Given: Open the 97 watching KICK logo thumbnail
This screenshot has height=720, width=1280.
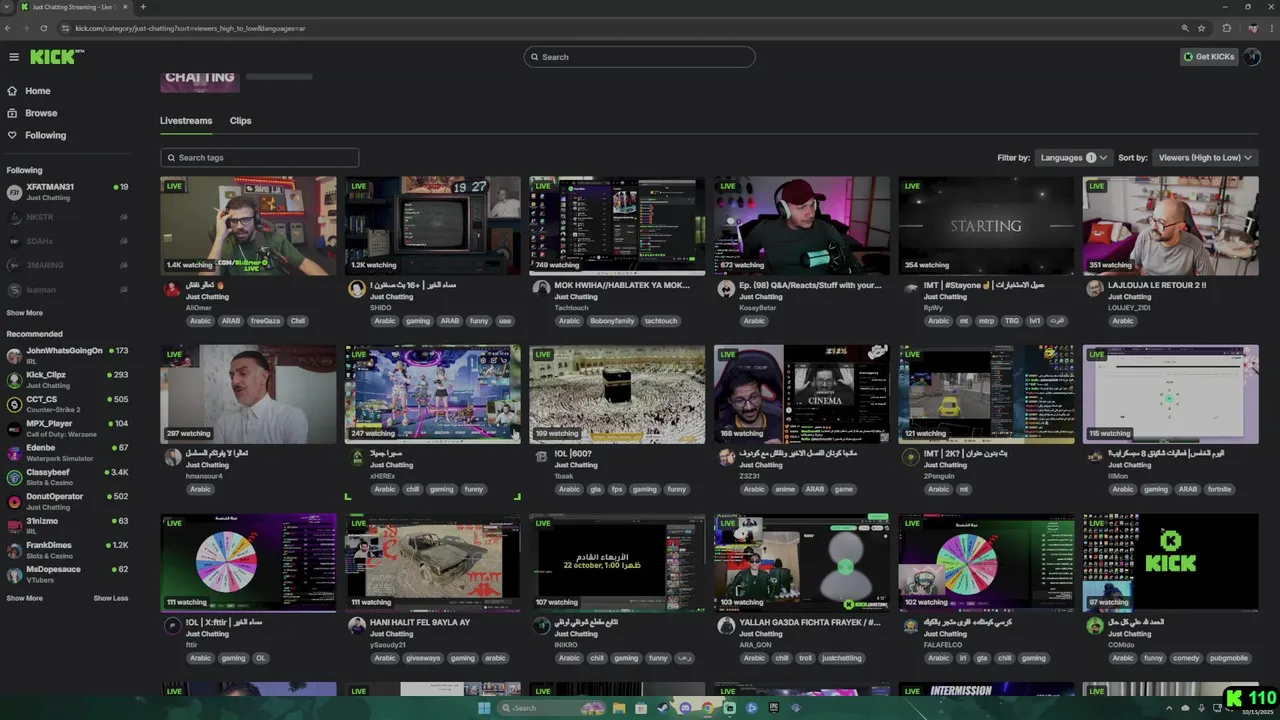Looking at the screenshot, I should (x=1170, y=563).
